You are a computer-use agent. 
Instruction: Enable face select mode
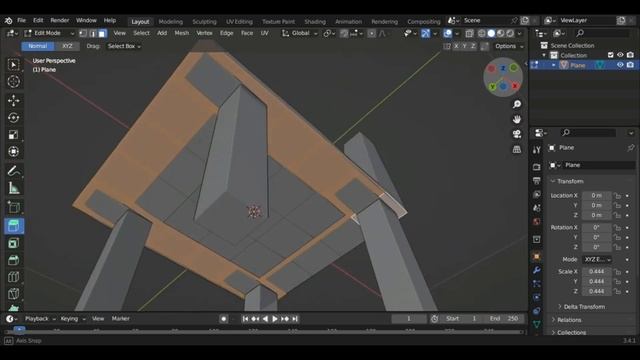(x=102, y=33)
